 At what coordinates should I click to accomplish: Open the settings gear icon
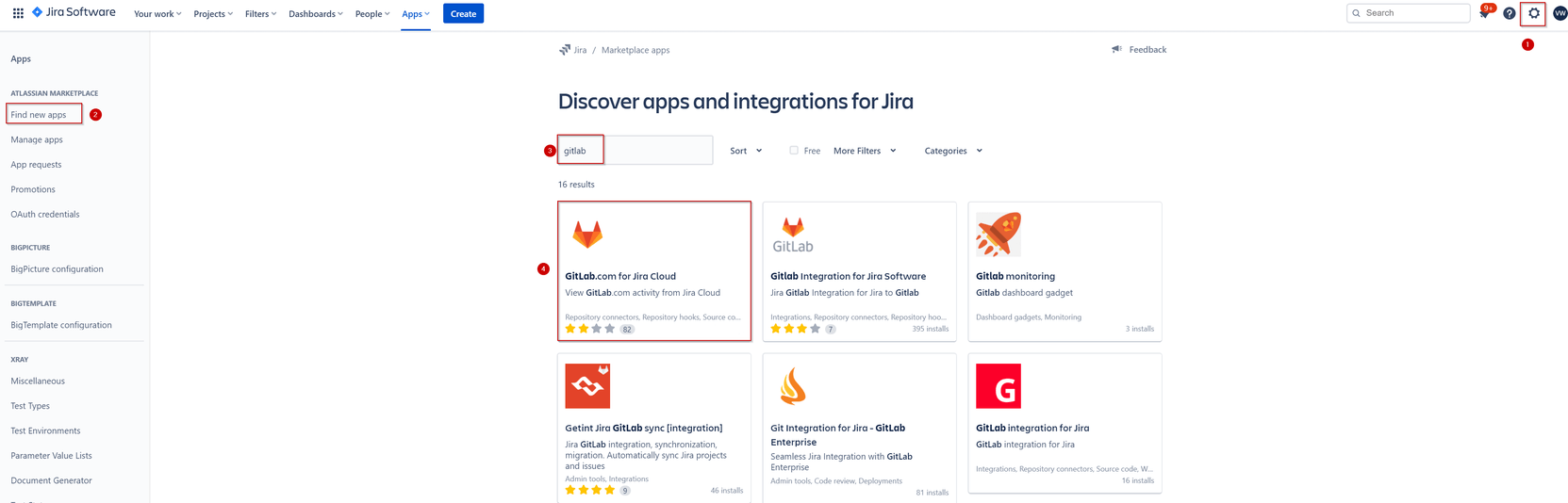tap(1534, 13)
